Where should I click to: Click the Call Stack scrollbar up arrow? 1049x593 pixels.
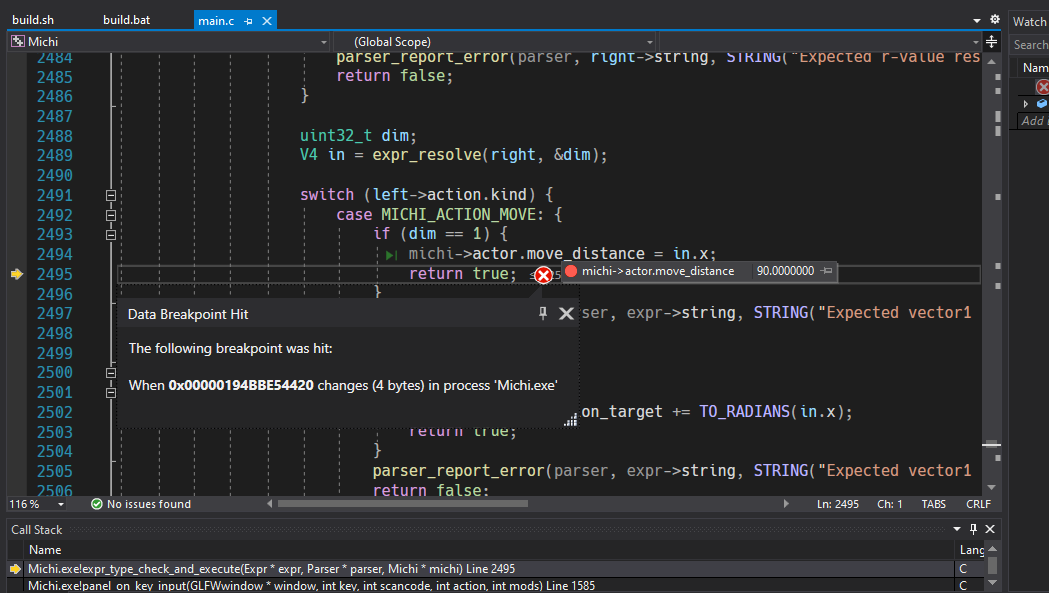[992, 549]
